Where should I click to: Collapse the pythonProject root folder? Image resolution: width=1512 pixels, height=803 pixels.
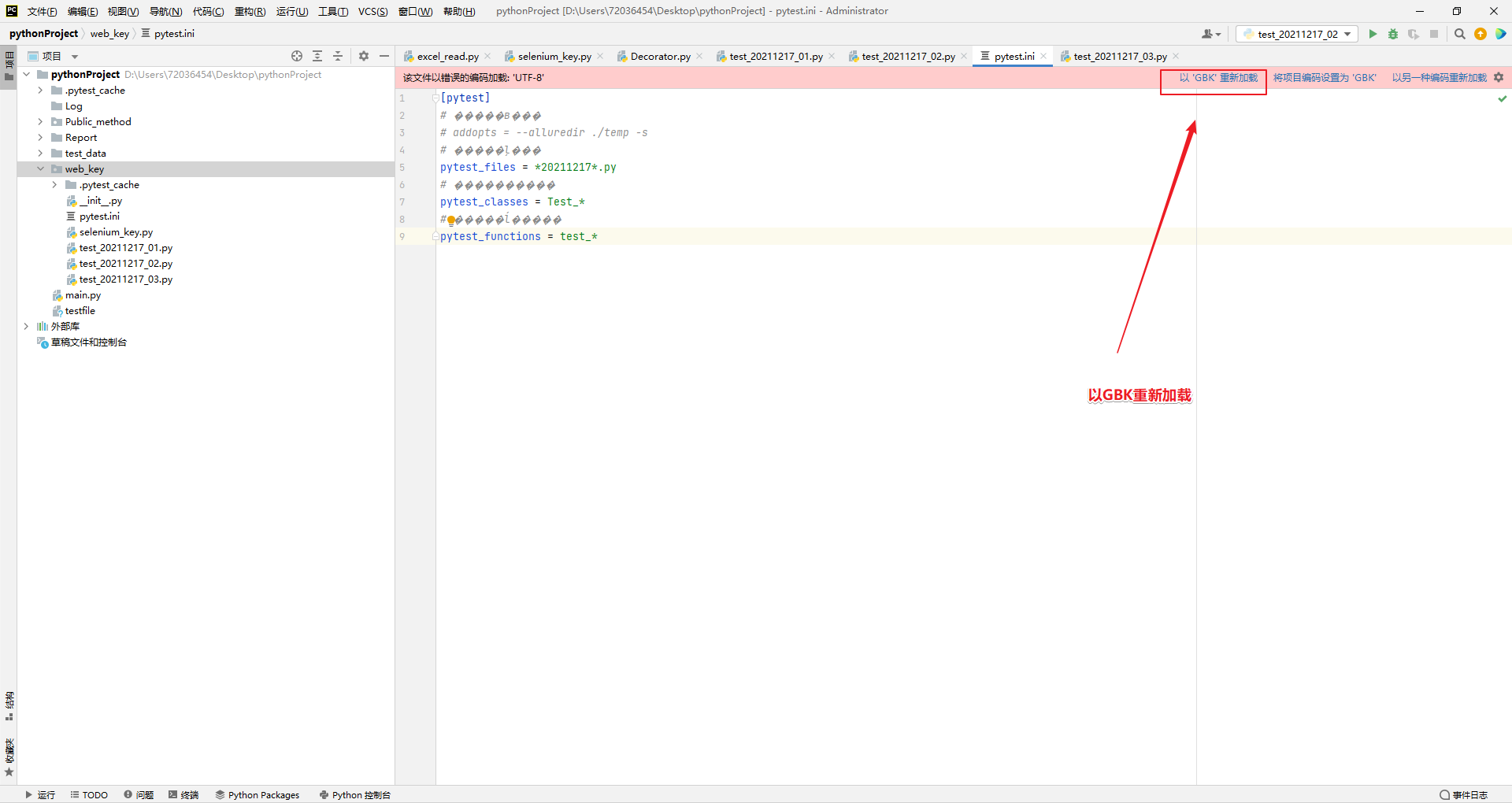tap(26, 75)
